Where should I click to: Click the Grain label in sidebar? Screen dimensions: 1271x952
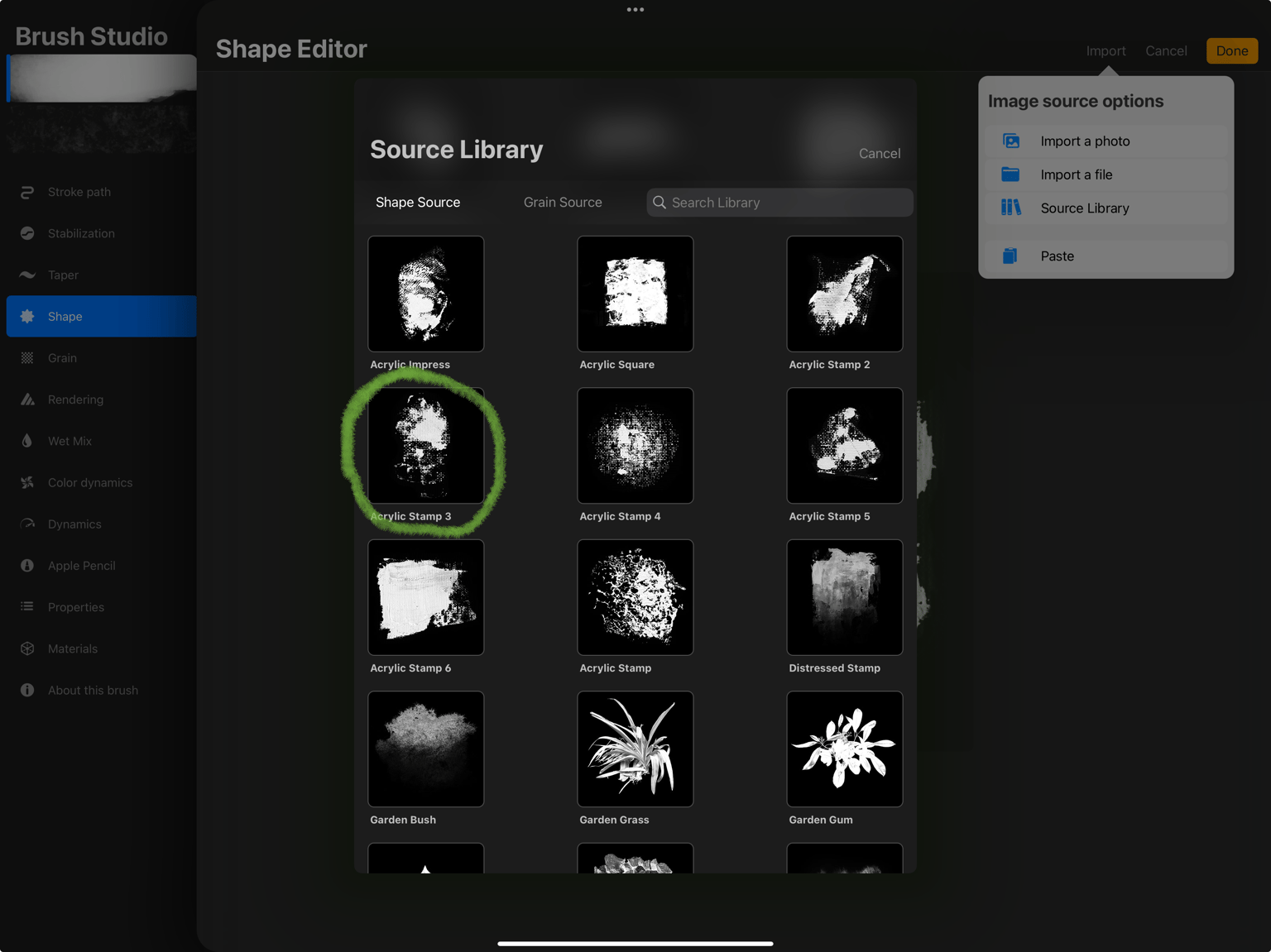point(62,358)
